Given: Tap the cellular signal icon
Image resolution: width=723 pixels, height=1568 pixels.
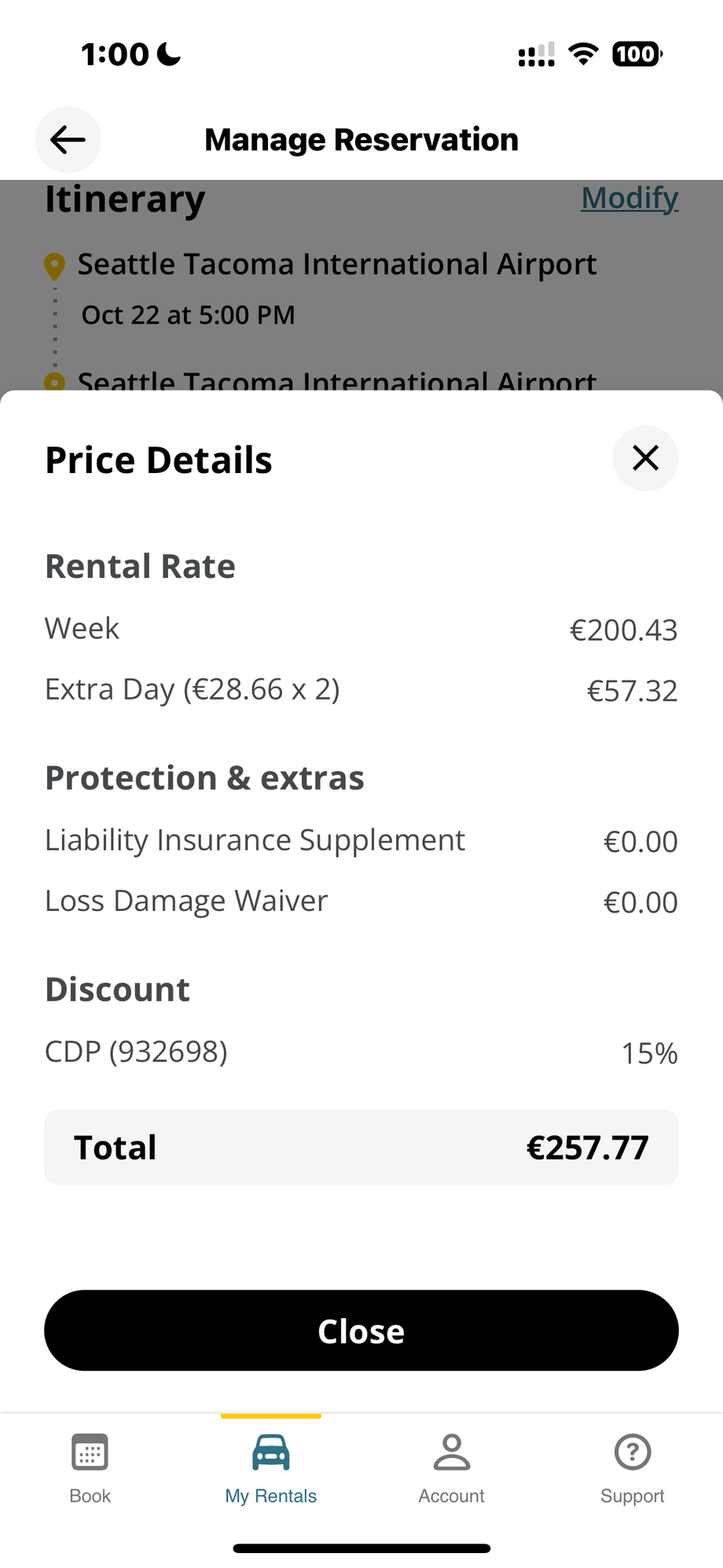Looking at the screenshot, I should [537, 54].
